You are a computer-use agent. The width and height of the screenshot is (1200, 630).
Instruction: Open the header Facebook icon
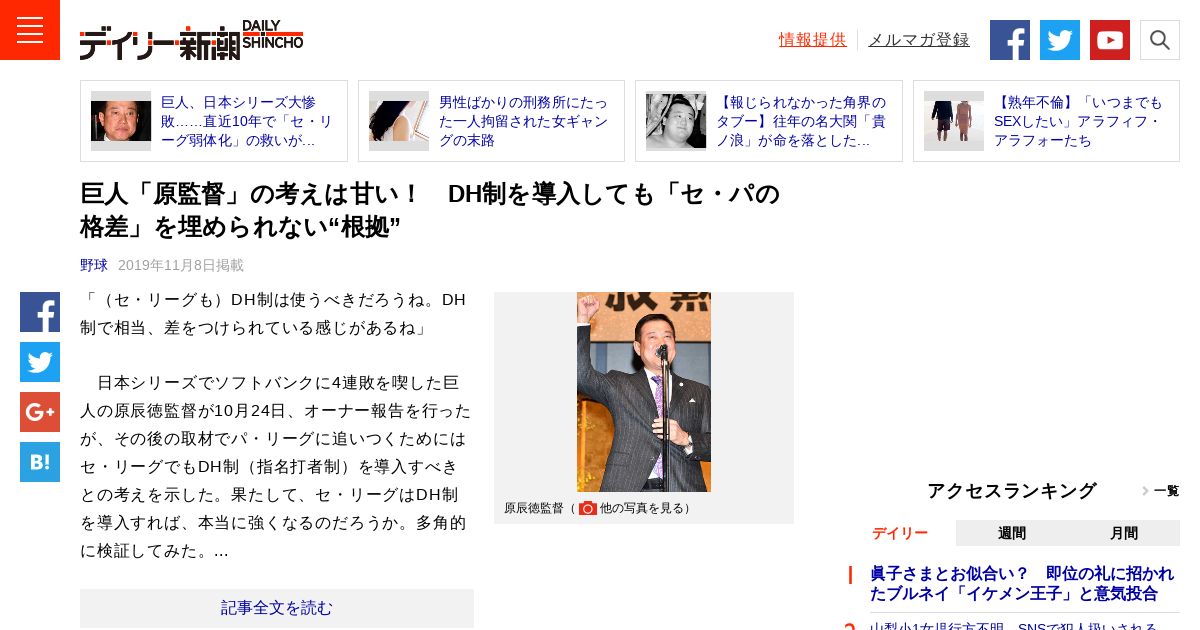[x=1010, y=40]
